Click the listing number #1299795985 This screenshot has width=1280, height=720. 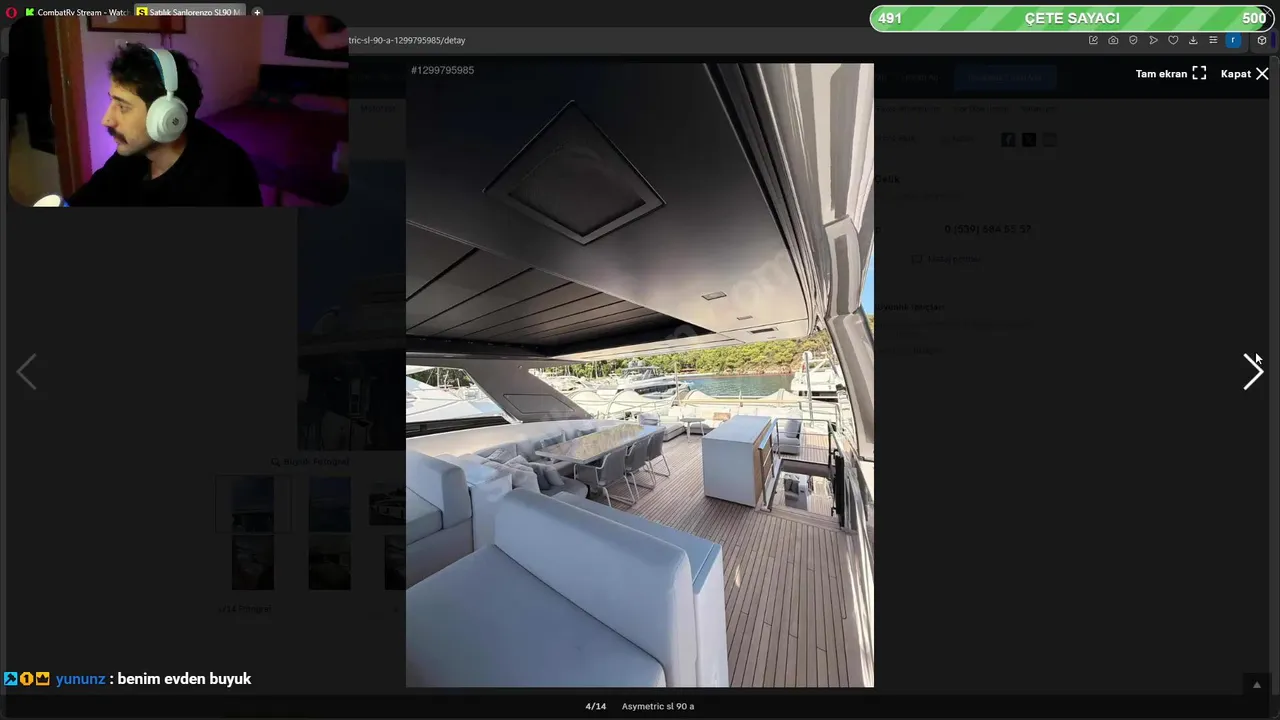[x=442, y=70]
